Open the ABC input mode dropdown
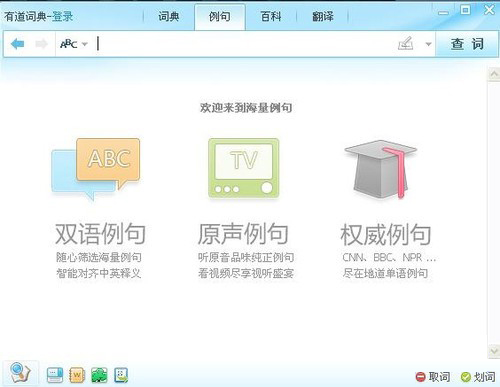The width and height of the screenshot is (500, 387). (74, 44)
